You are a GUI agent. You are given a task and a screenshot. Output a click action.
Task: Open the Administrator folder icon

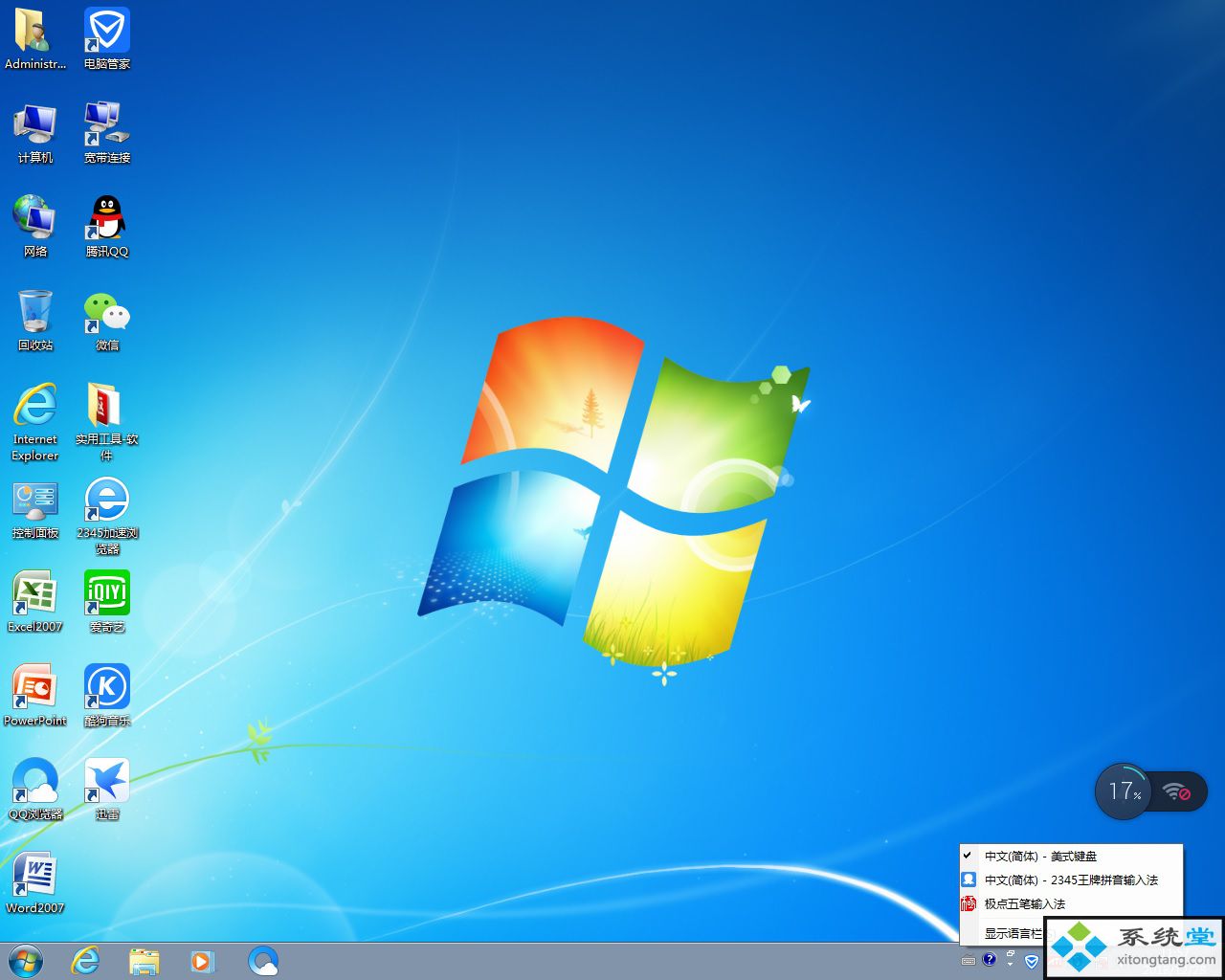coord(35,39)
